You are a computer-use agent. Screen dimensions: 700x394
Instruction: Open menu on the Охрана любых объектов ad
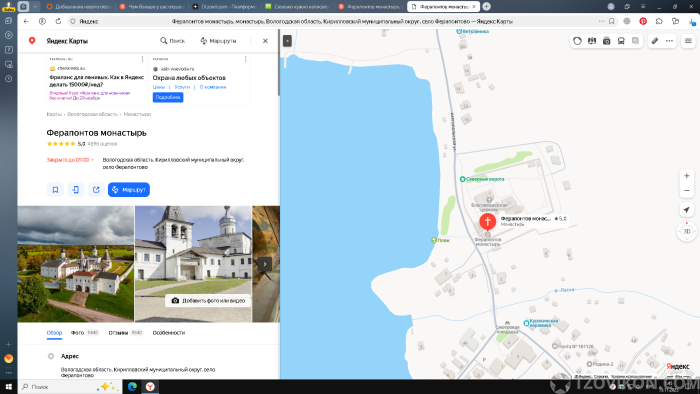click(x=246, y=59)
